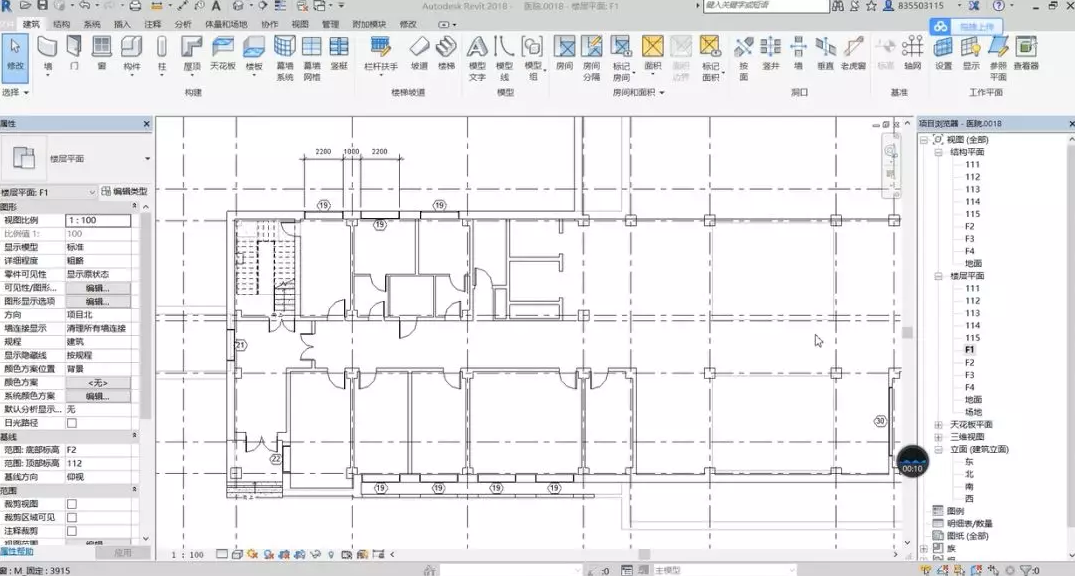Select the 竖井 (Shaft) opening tool
Screen dimensions: 1075x576
(771, 54)
